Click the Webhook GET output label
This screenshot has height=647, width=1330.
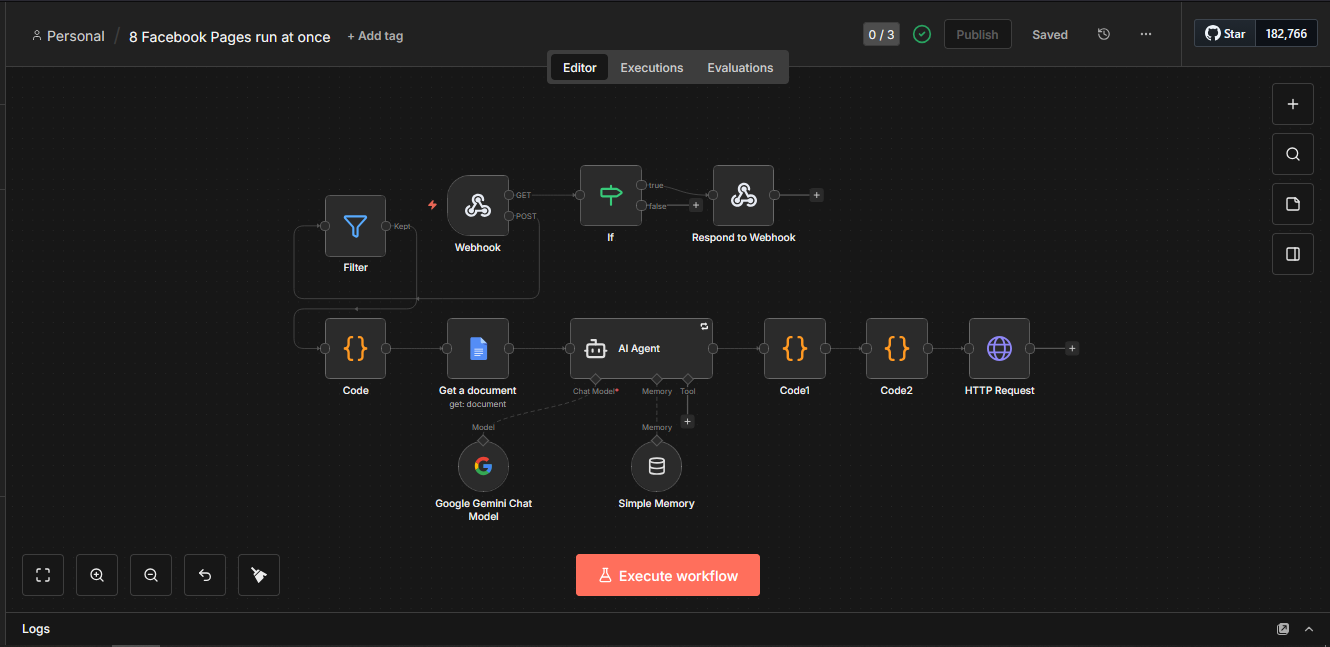pyautogui.click(x=523, y=195)
